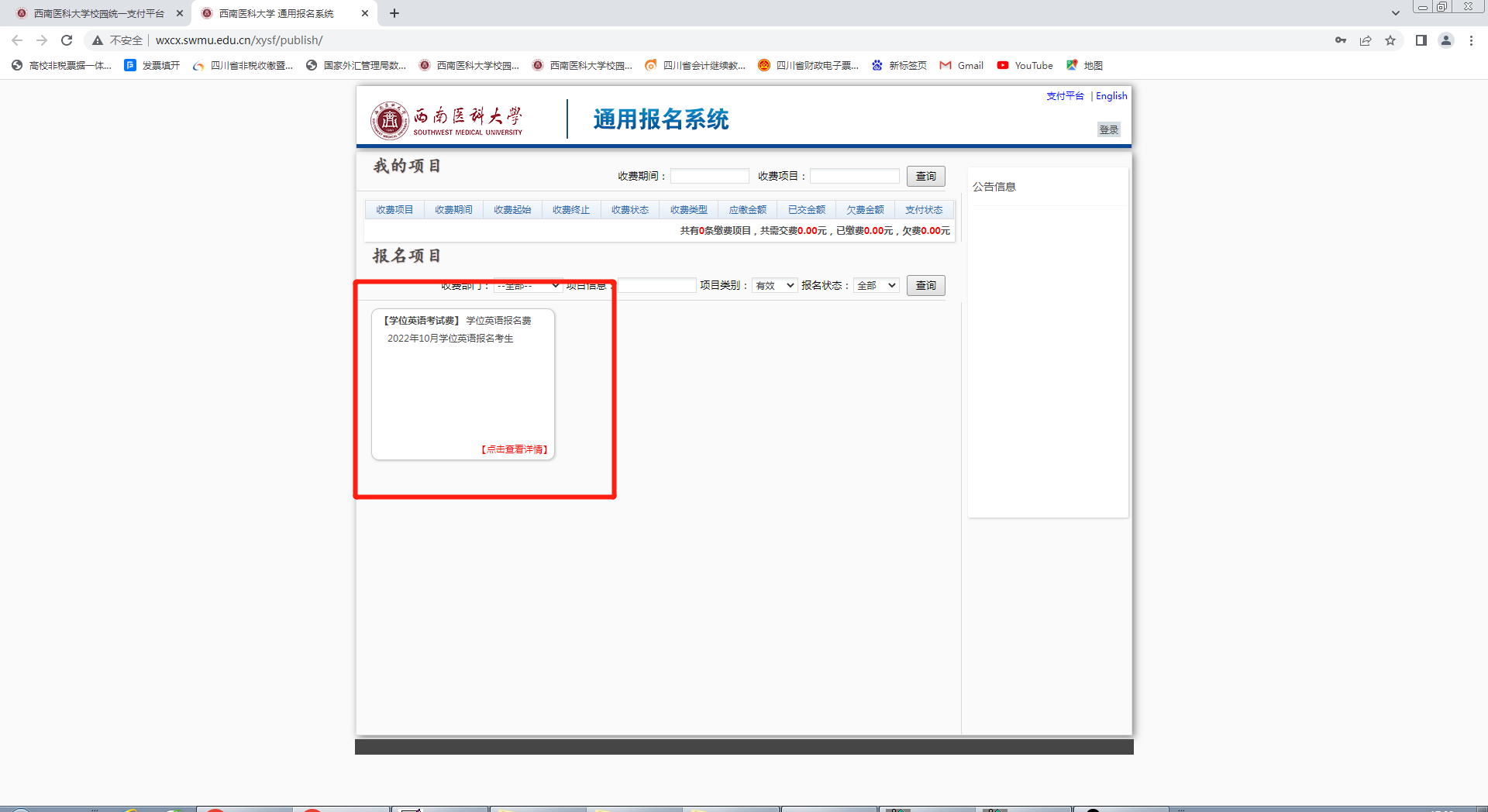Click the 登录 login button

1108,129
